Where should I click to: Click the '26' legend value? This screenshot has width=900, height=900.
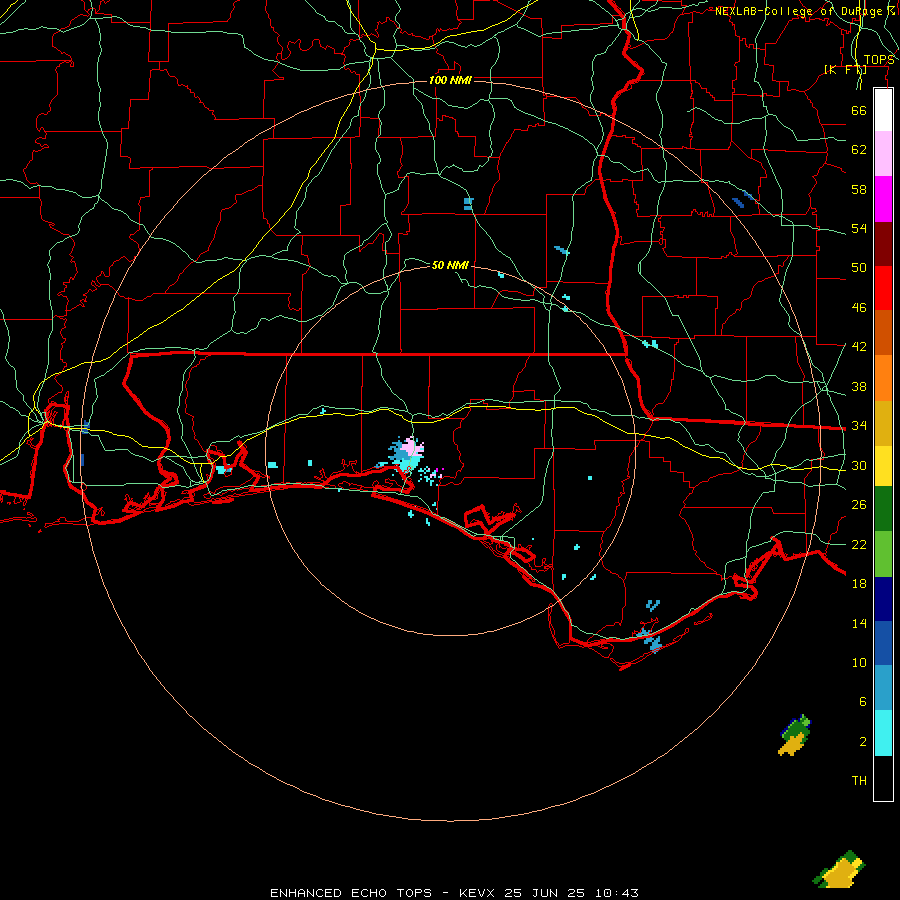[859, 505]
